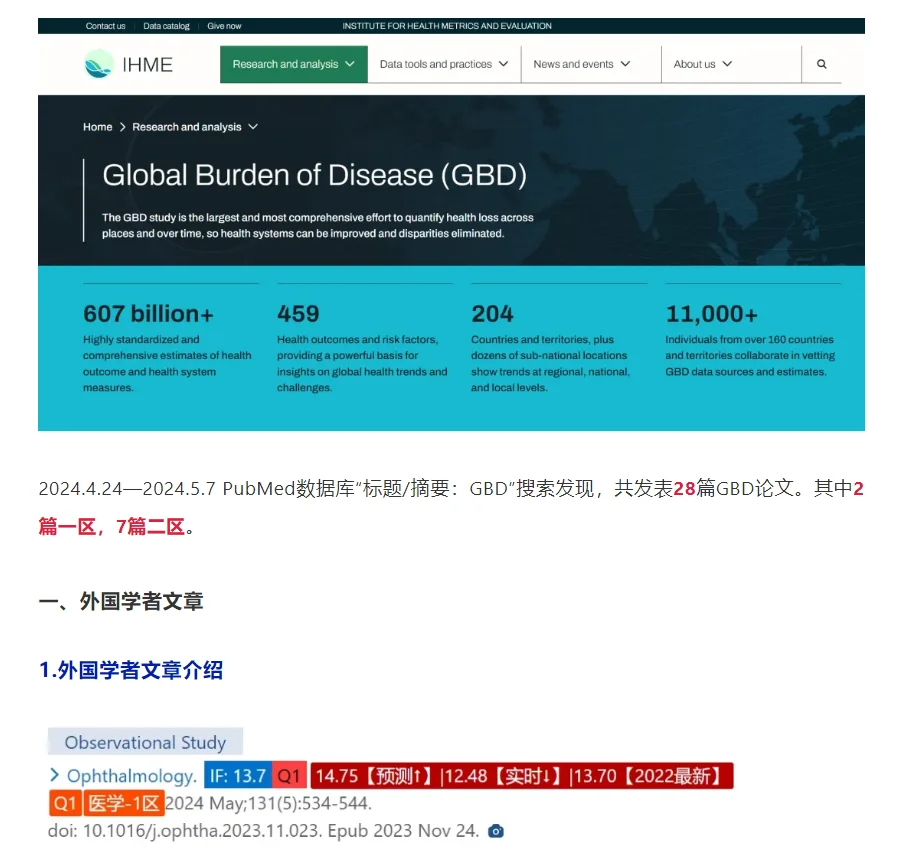Click the chevron before Ophthalmology journal name
905x857 pixels.
click(55, 775)
